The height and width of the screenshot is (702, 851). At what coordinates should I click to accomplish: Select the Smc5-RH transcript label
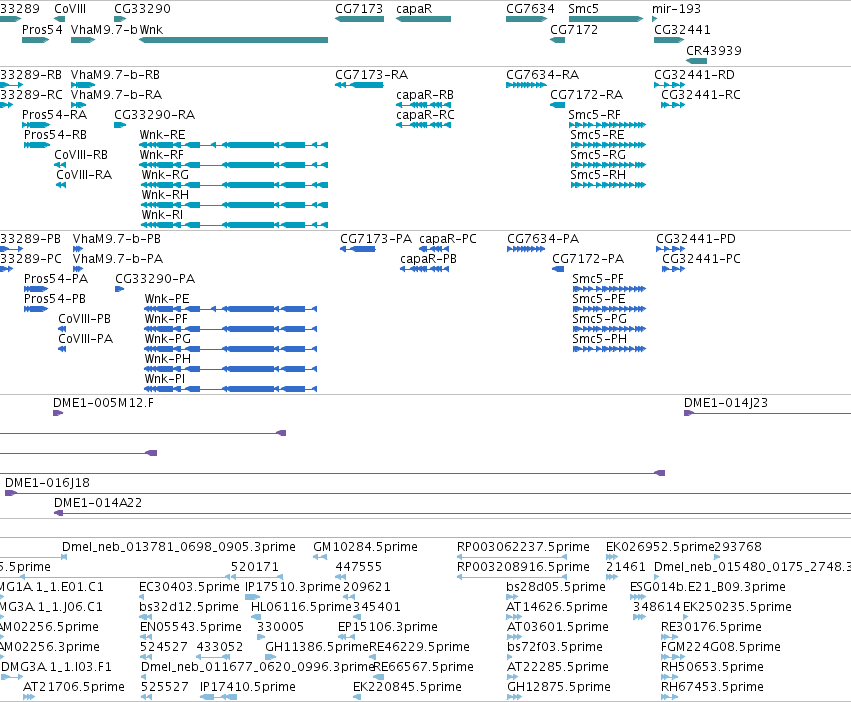point(598,175)
